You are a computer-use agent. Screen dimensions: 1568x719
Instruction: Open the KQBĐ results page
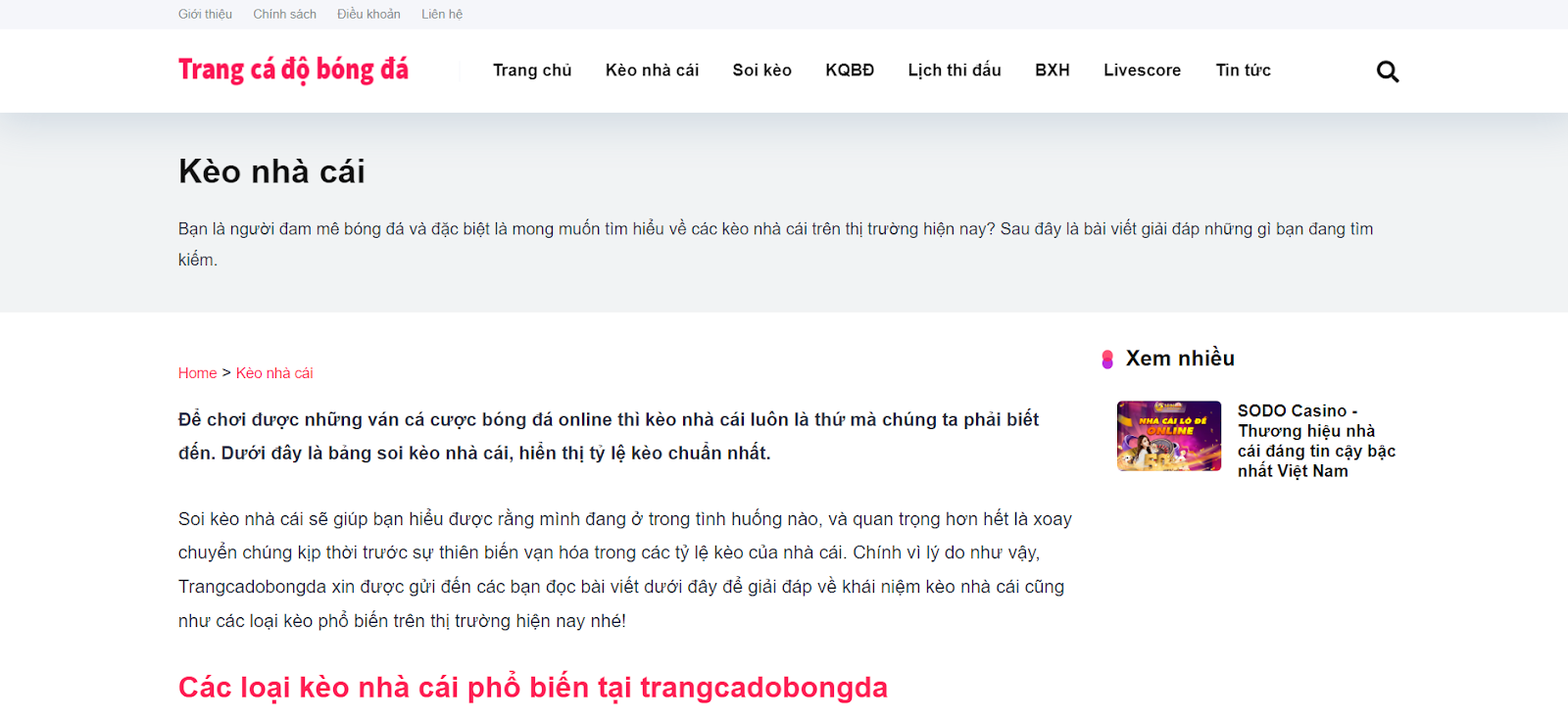(850, 71)
